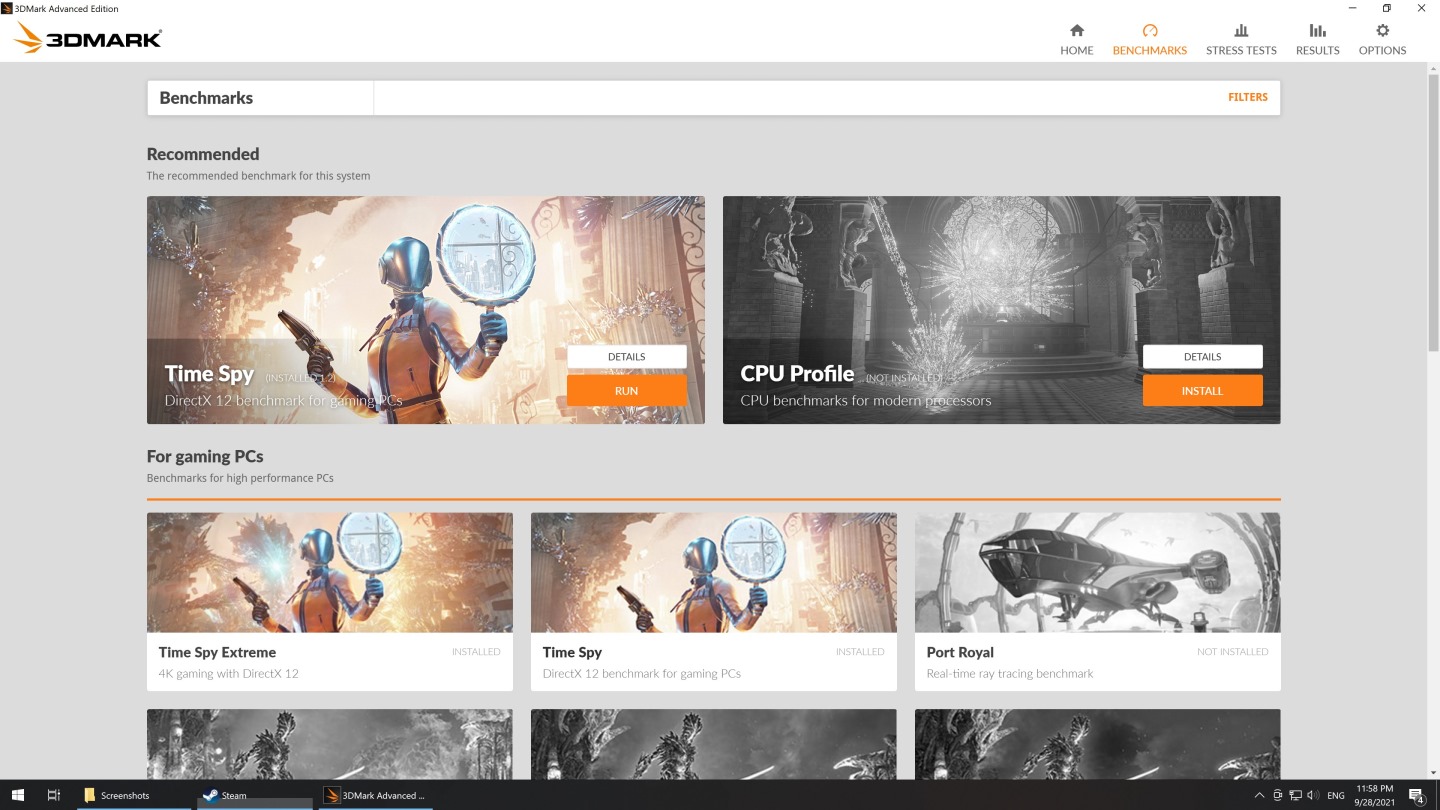Open the Filters options

1247,97
